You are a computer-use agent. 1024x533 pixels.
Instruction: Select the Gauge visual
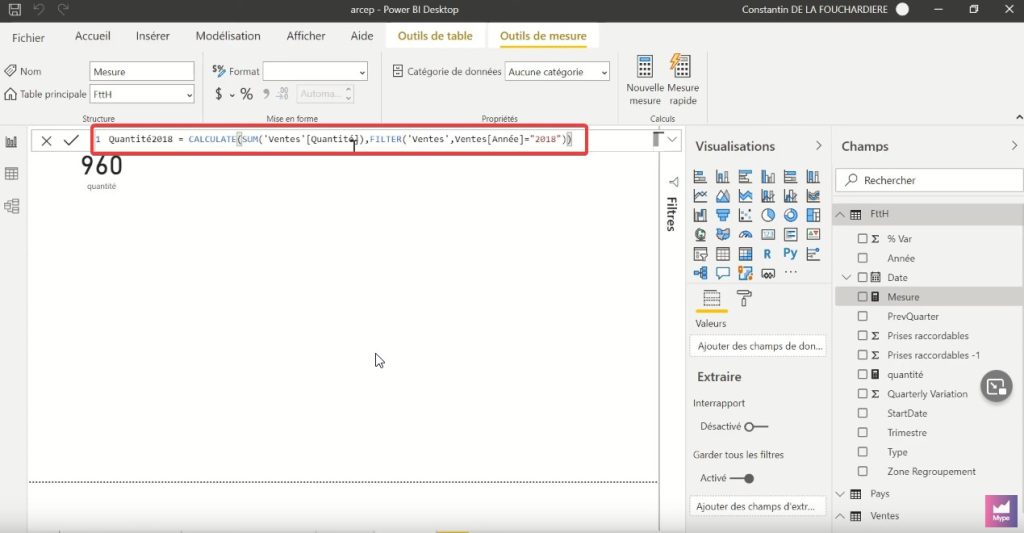745,234
